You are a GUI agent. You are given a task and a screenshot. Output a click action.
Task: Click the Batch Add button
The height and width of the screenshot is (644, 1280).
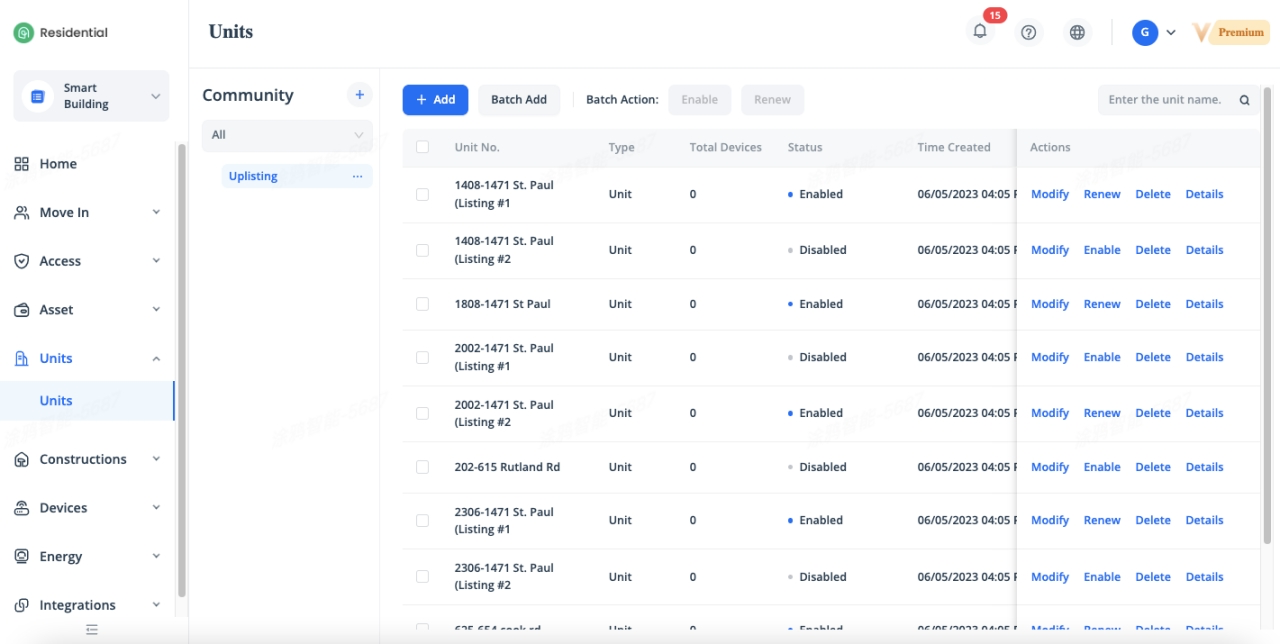click(518, 100)
